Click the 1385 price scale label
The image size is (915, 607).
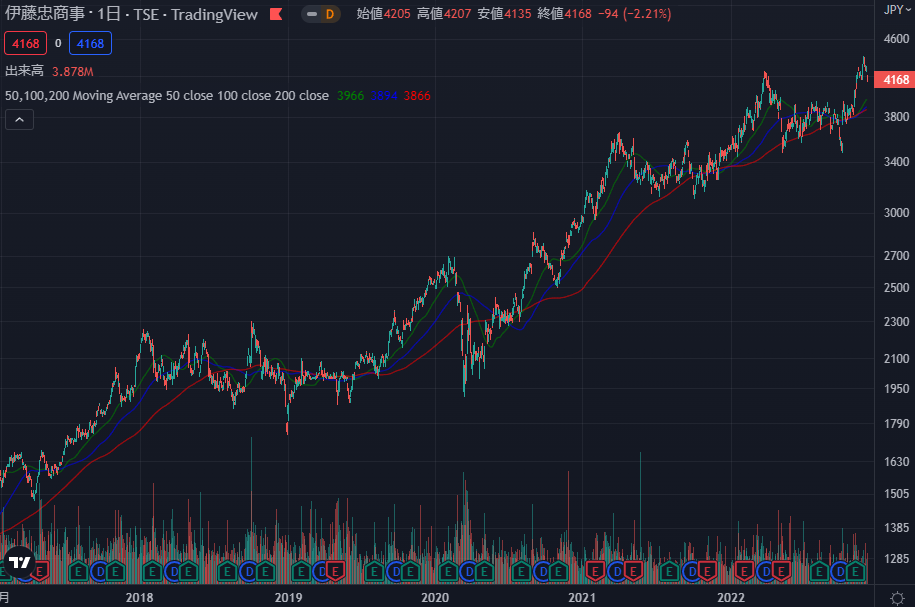896,528
